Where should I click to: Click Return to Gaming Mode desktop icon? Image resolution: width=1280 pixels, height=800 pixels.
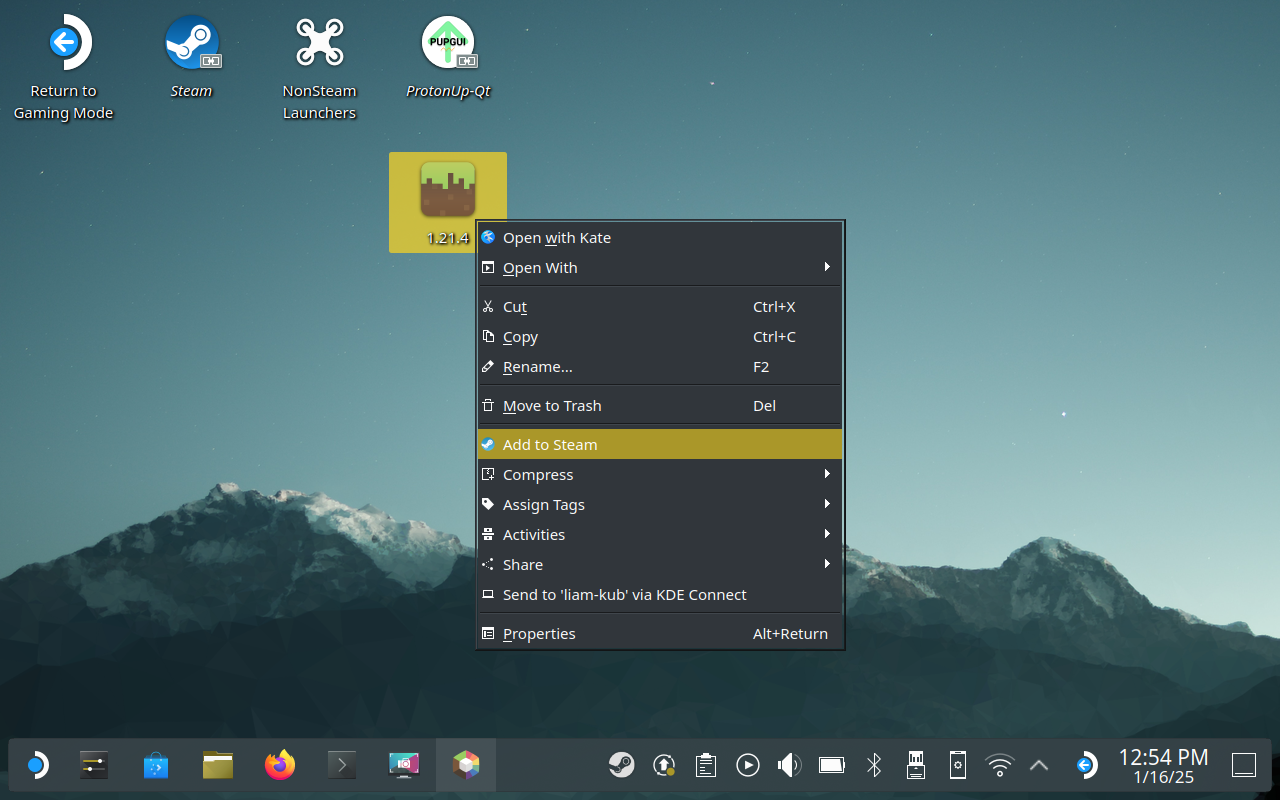(64, 44)
